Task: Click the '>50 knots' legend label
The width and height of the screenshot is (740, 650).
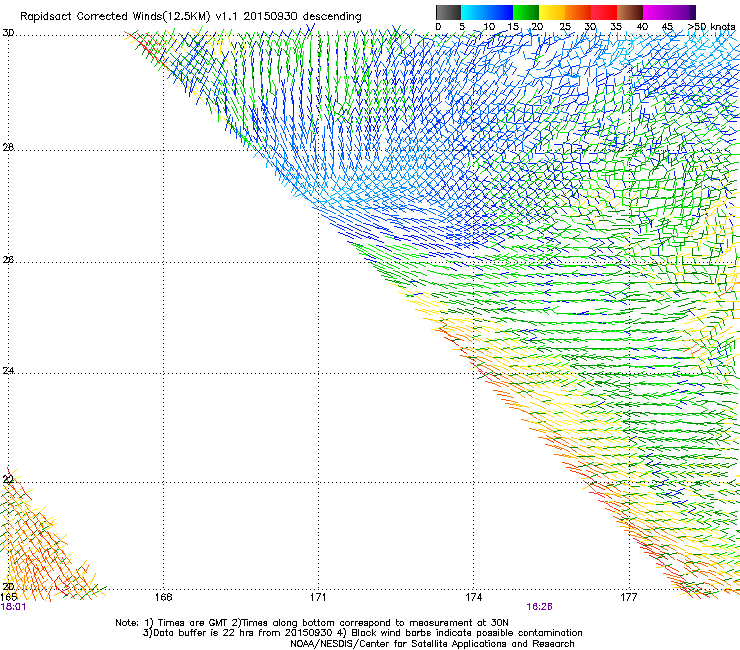Action: pos(711,27)
